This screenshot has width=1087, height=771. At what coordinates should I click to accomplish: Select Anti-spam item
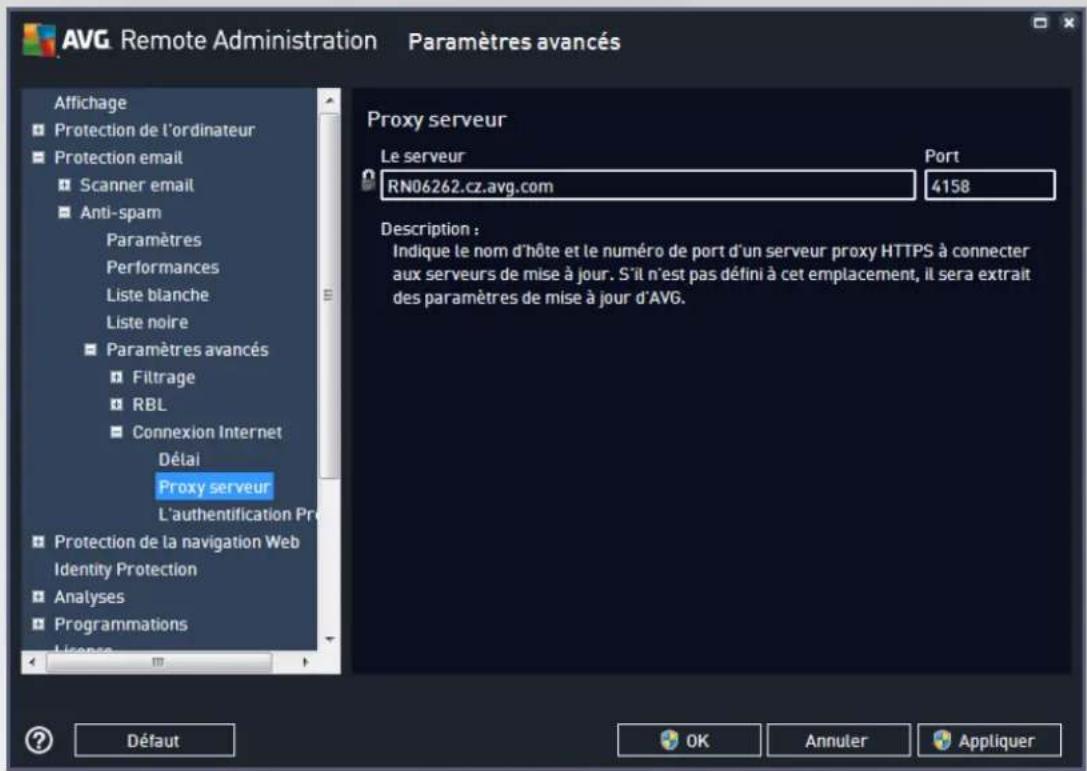[121, 212]
